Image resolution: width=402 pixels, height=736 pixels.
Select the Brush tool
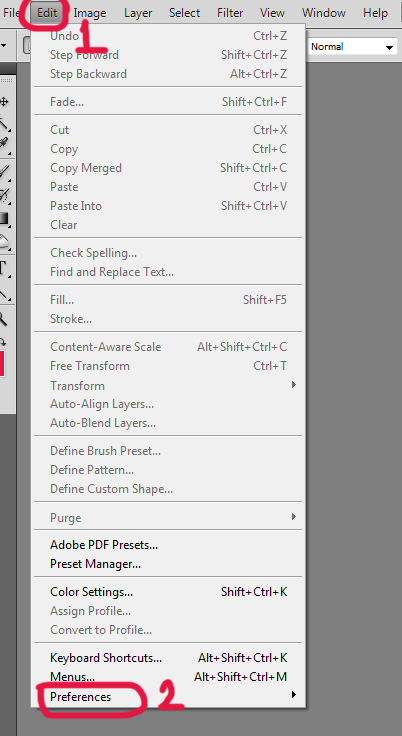click(5, 171)
